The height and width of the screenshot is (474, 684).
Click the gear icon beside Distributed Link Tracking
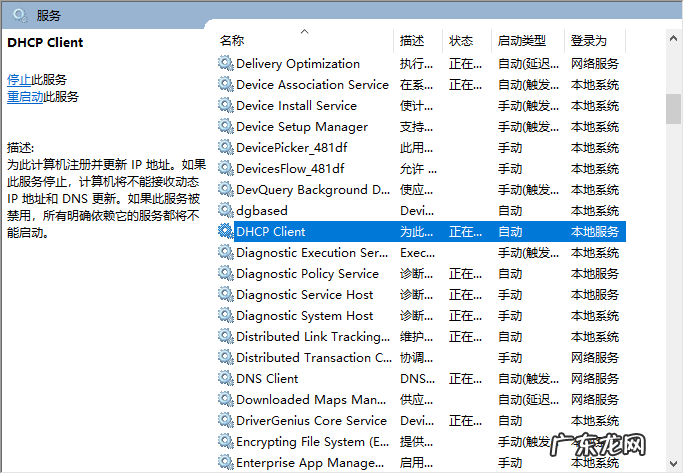[x=226, y=336]
